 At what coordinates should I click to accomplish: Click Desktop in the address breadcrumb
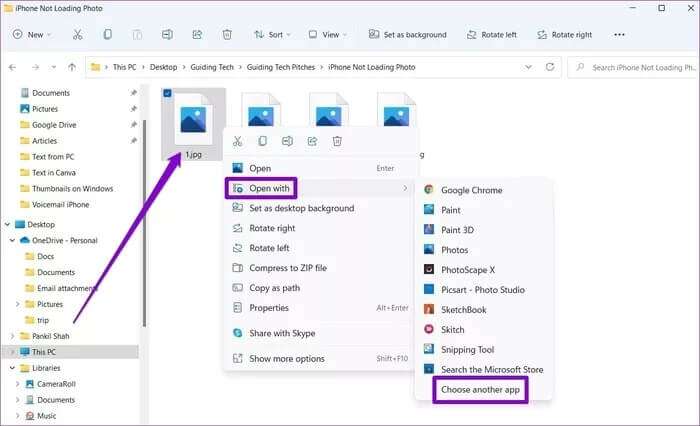[x=163, y=67]
